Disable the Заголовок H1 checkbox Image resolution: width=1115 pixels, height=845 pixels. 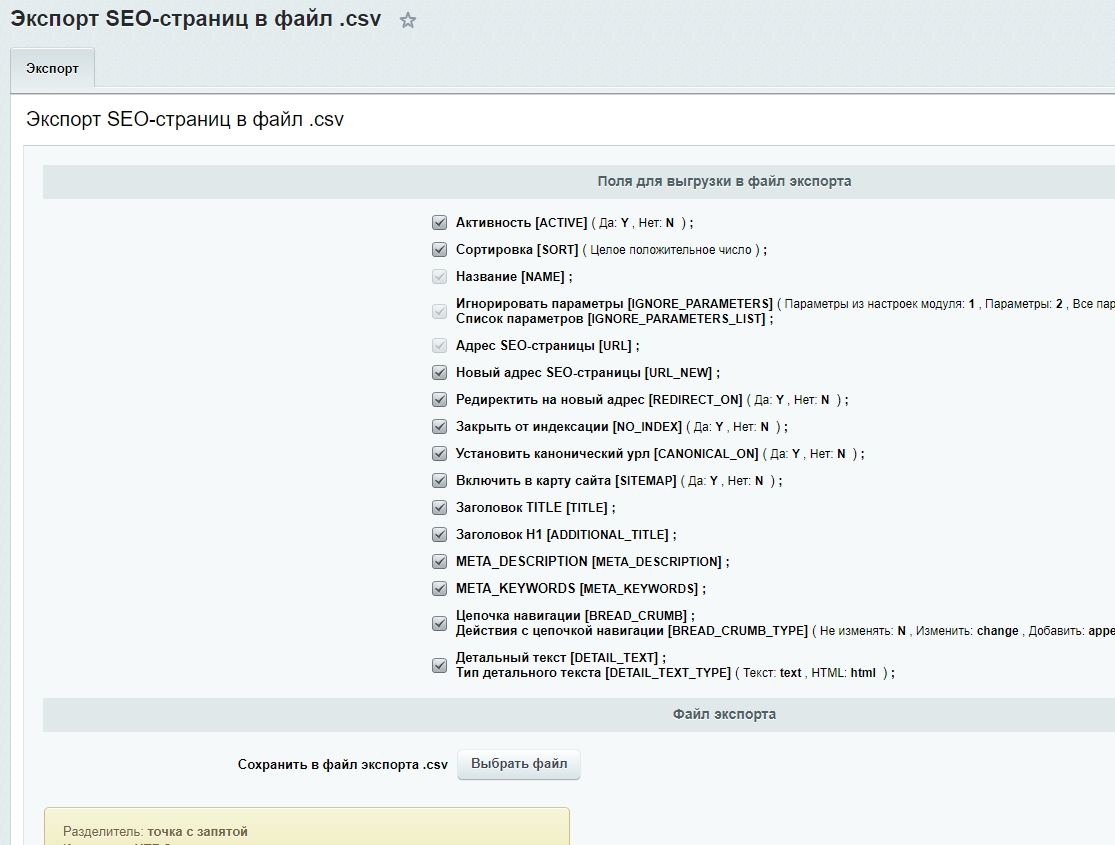pos(439,534)
